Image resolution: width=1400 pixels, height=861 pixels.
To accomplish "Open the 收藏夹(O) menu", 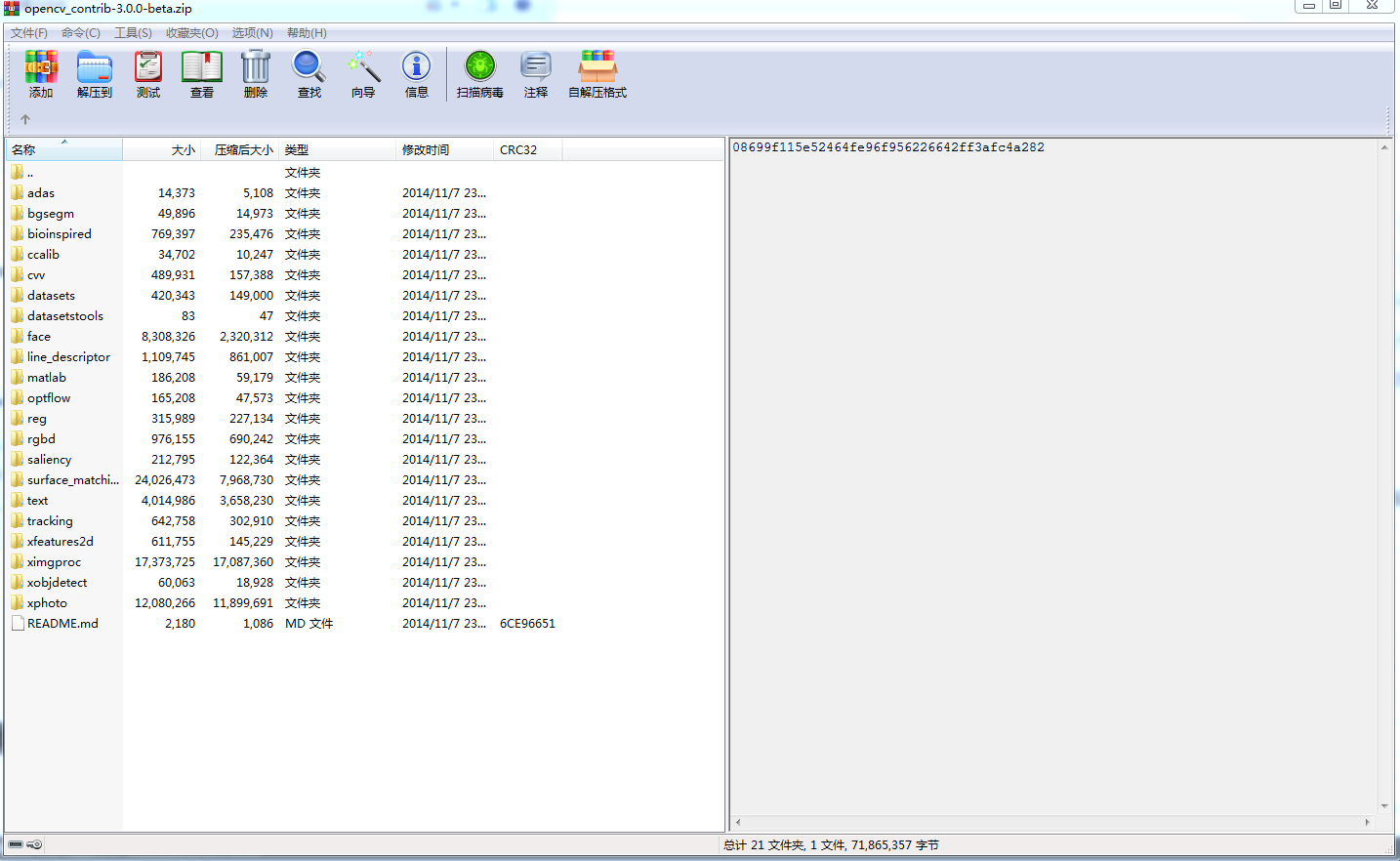I will (x=192, y=33).
